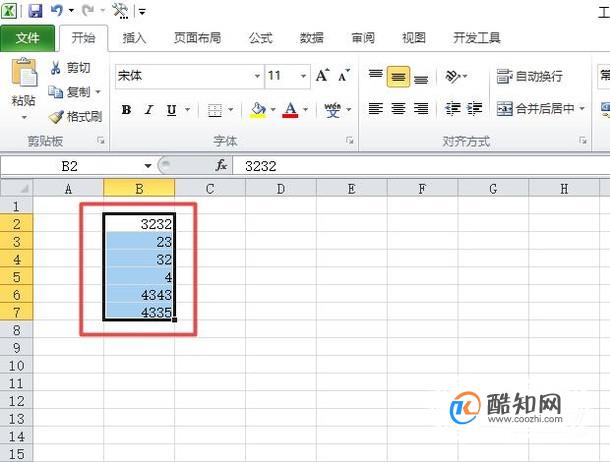
Task: Toggle underline formatting
Action: [172, 110]
